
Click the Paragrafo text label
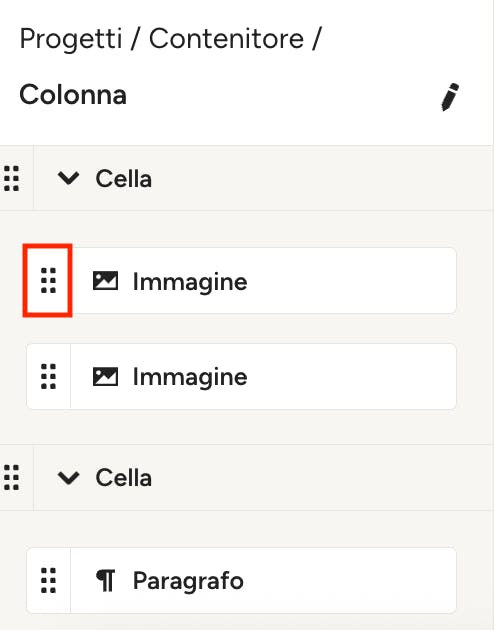[x=188, y=581]
